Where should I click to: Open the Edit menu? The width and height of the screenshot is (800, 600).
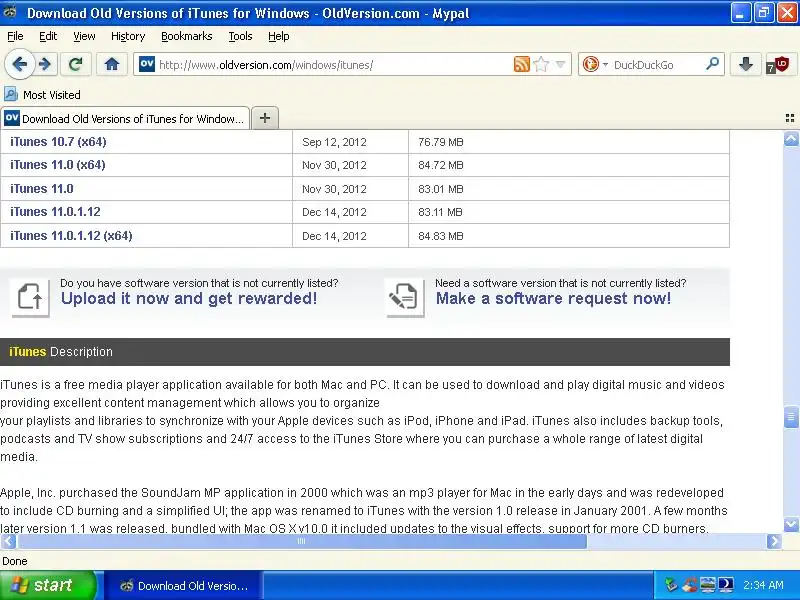(x=48, y=36)
